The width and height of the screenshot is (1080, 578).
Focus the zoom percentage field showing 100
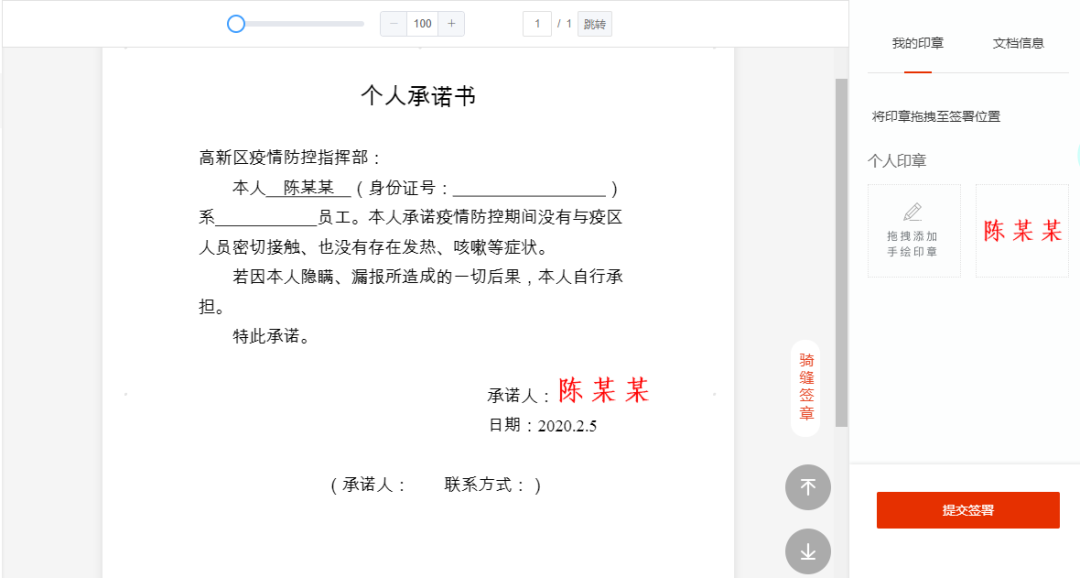coord(422,24)
